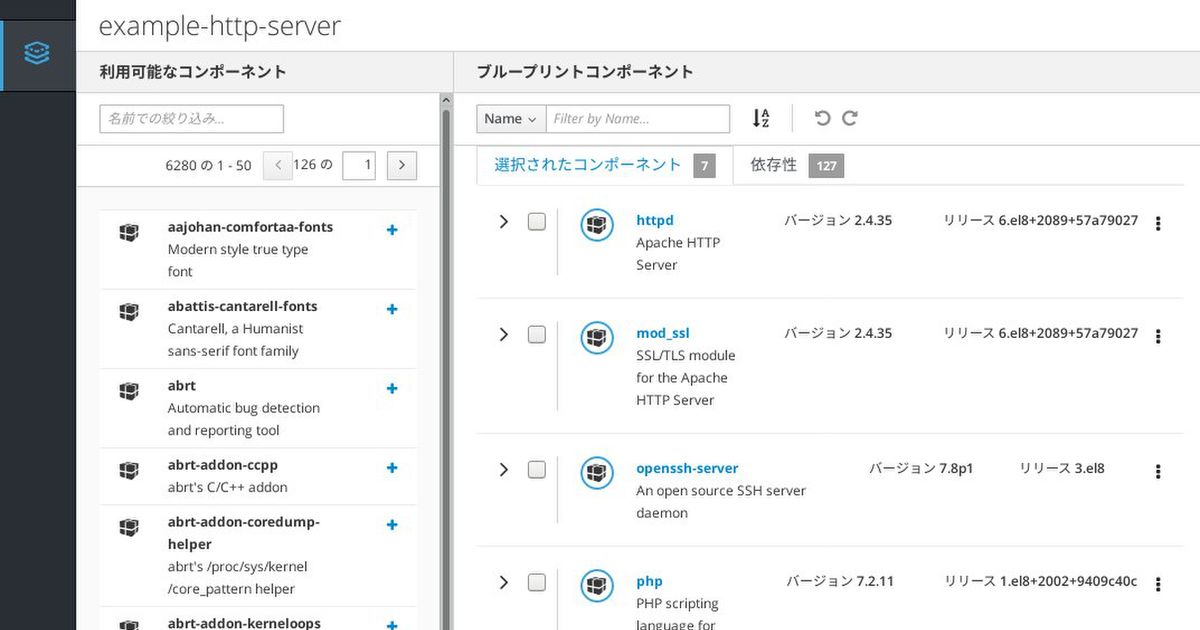Sort blueprint components alphabetically A-Z
Screen dimensions: 1200x630
click(x=761, y=118)
